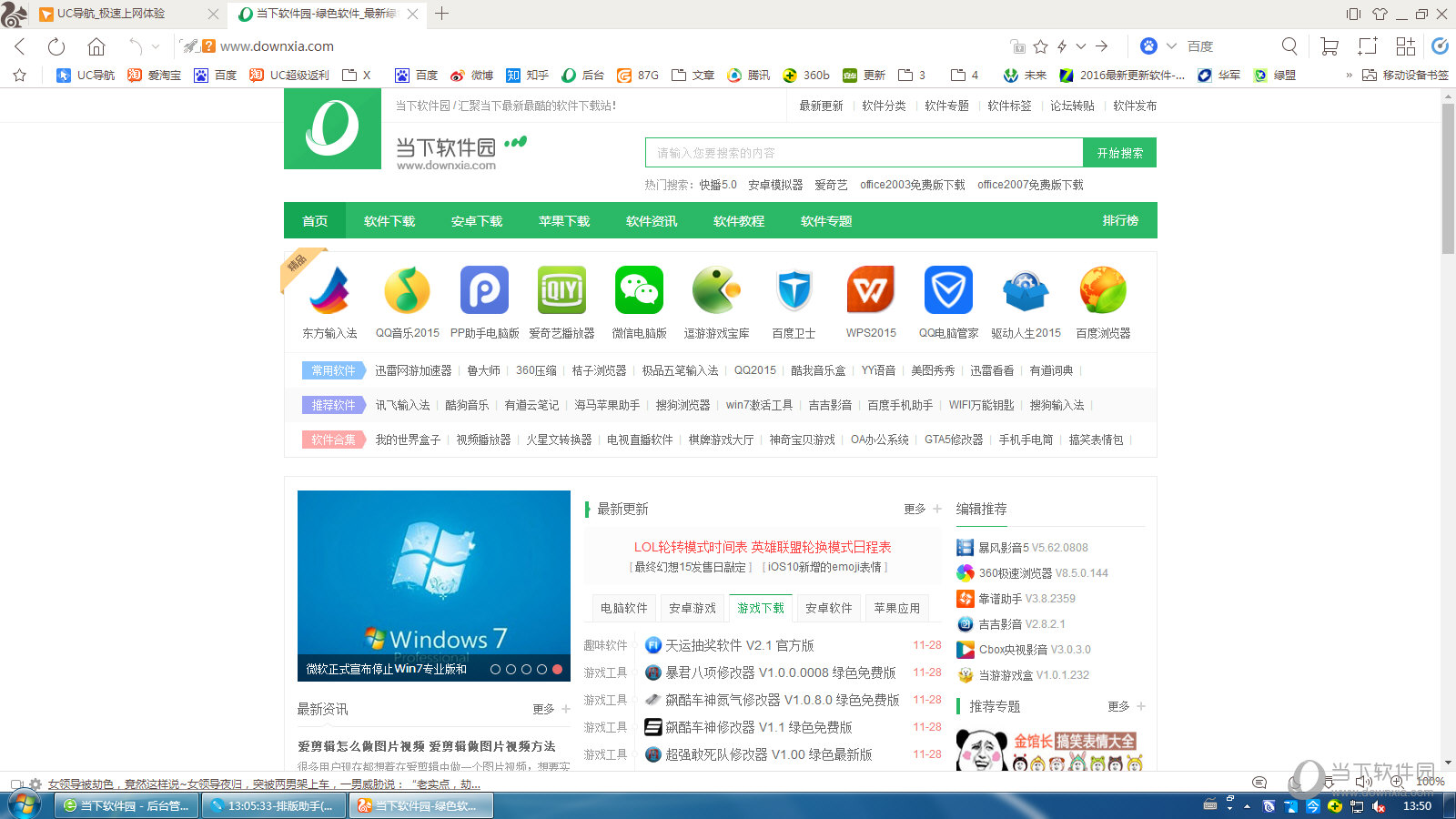This screenshot has width=1456, height=819.
Task: Open the QQ音乐2015 icon
Action: tap(407, 290)
